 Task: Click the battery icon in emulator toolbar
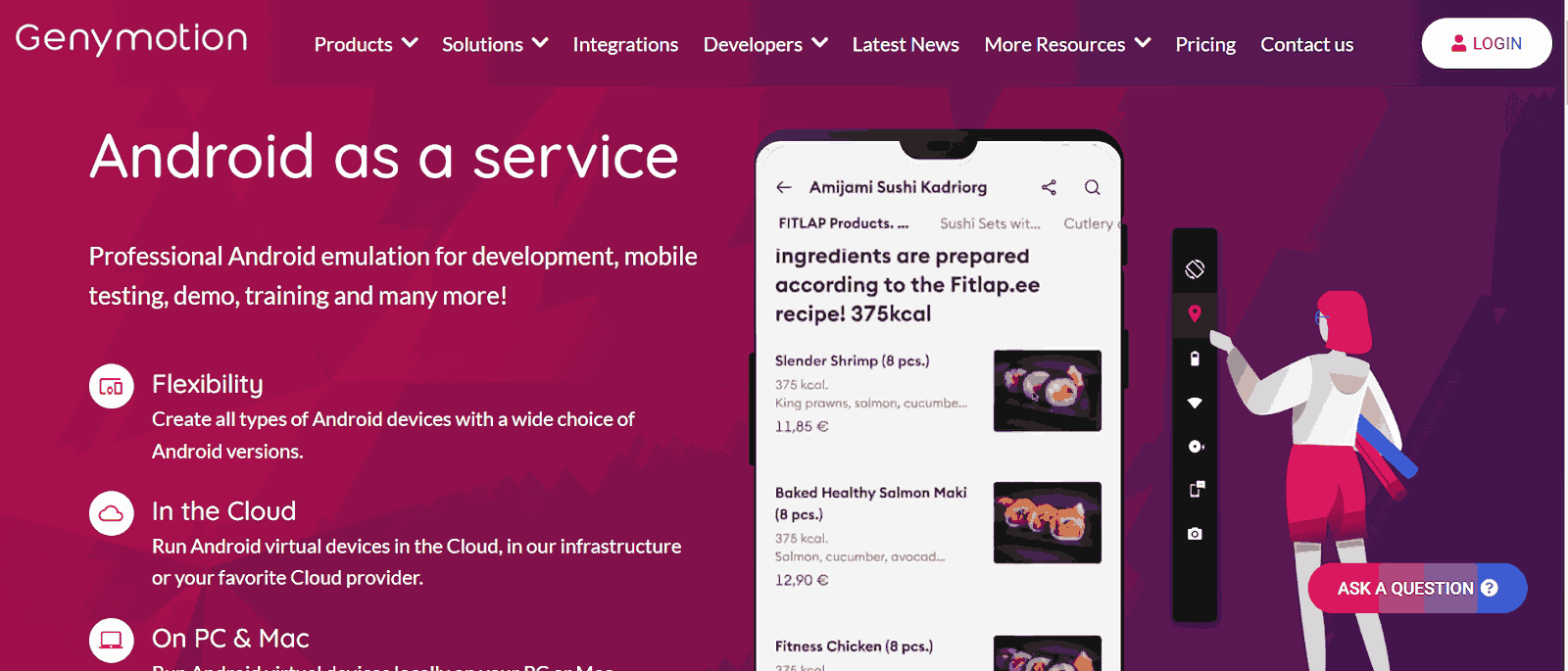point(1195,359)
